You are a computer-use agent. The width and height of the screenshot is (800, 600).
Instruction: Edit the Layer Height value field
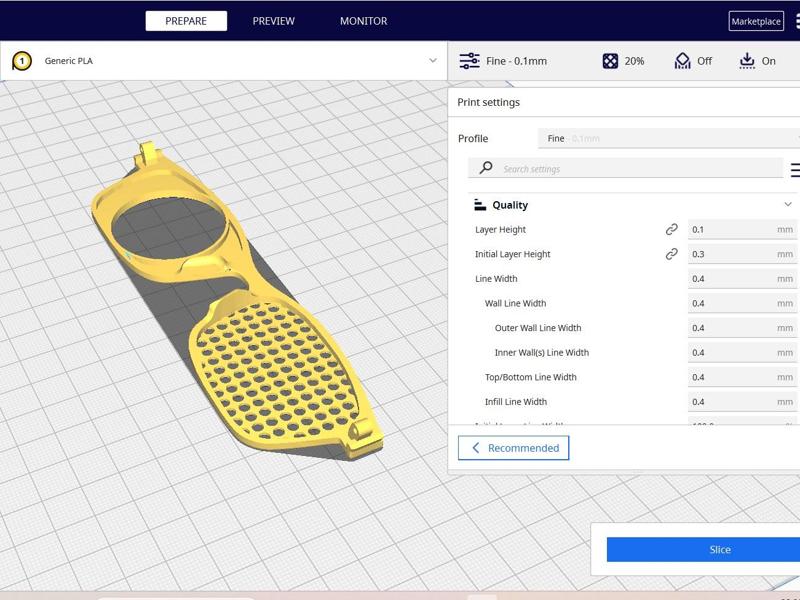[x=742, y=230]
